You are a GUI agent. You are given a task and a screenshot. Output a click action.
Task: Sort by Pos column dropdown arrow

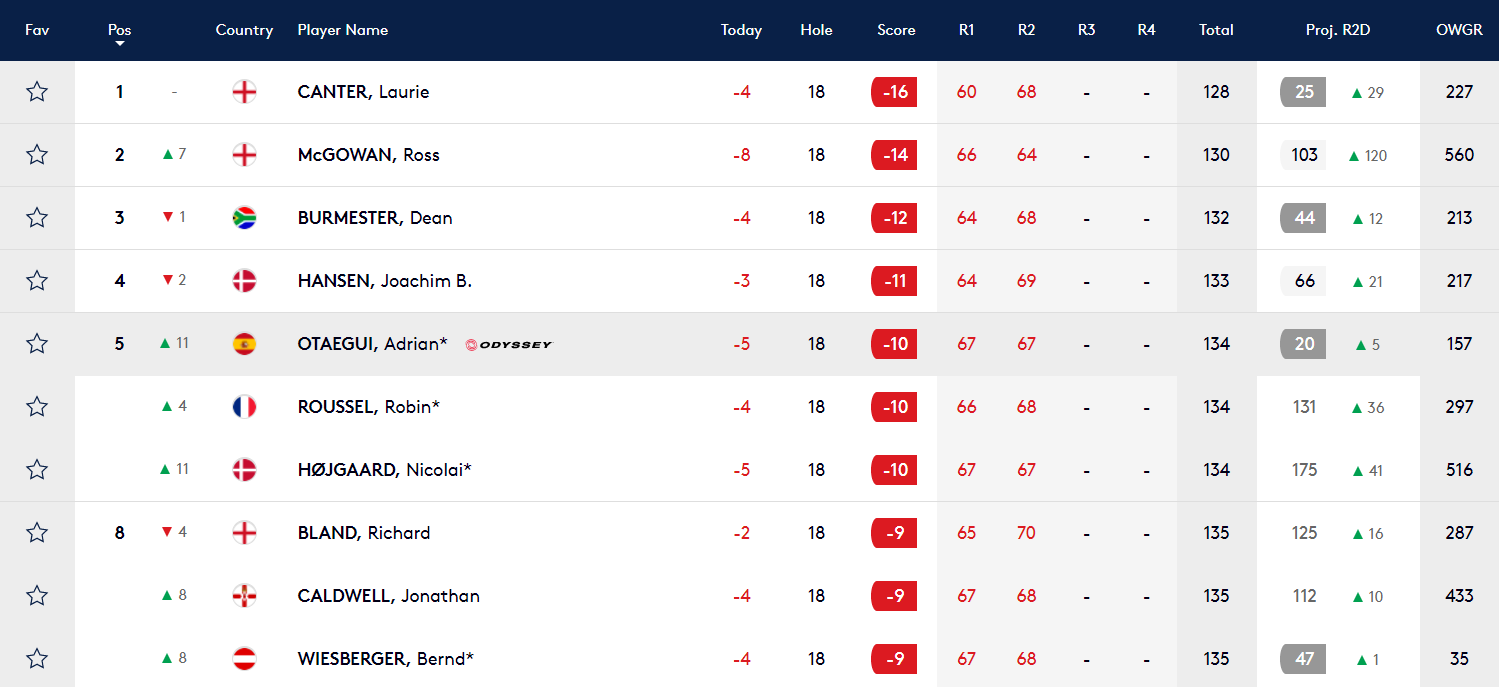coord(120,44)
